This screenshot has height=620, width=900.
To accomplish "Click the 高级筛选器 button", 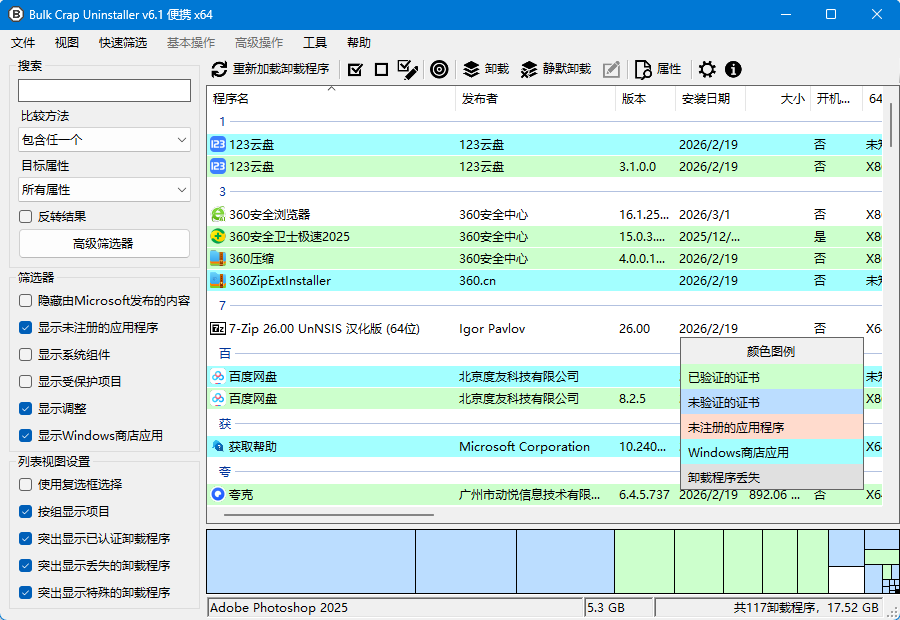I will (x=104, y=243).
